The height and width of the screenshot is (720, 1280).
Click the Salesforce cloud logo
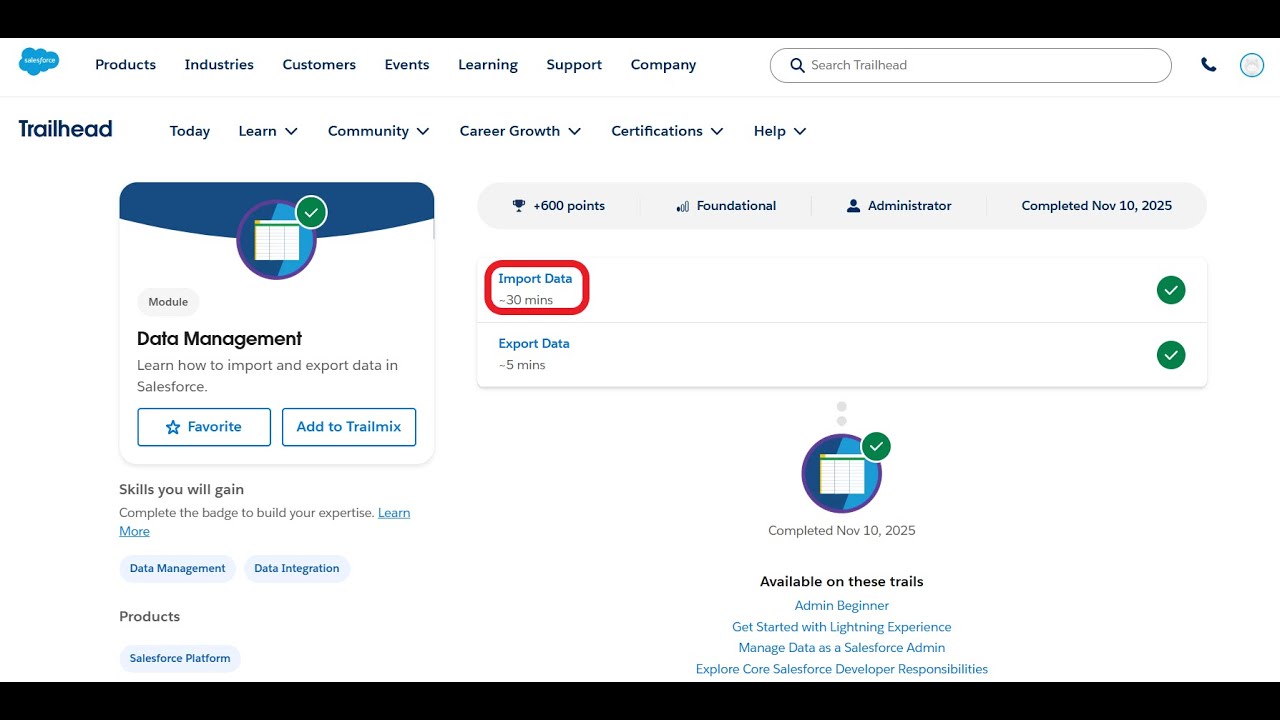[x=39, y=62]
